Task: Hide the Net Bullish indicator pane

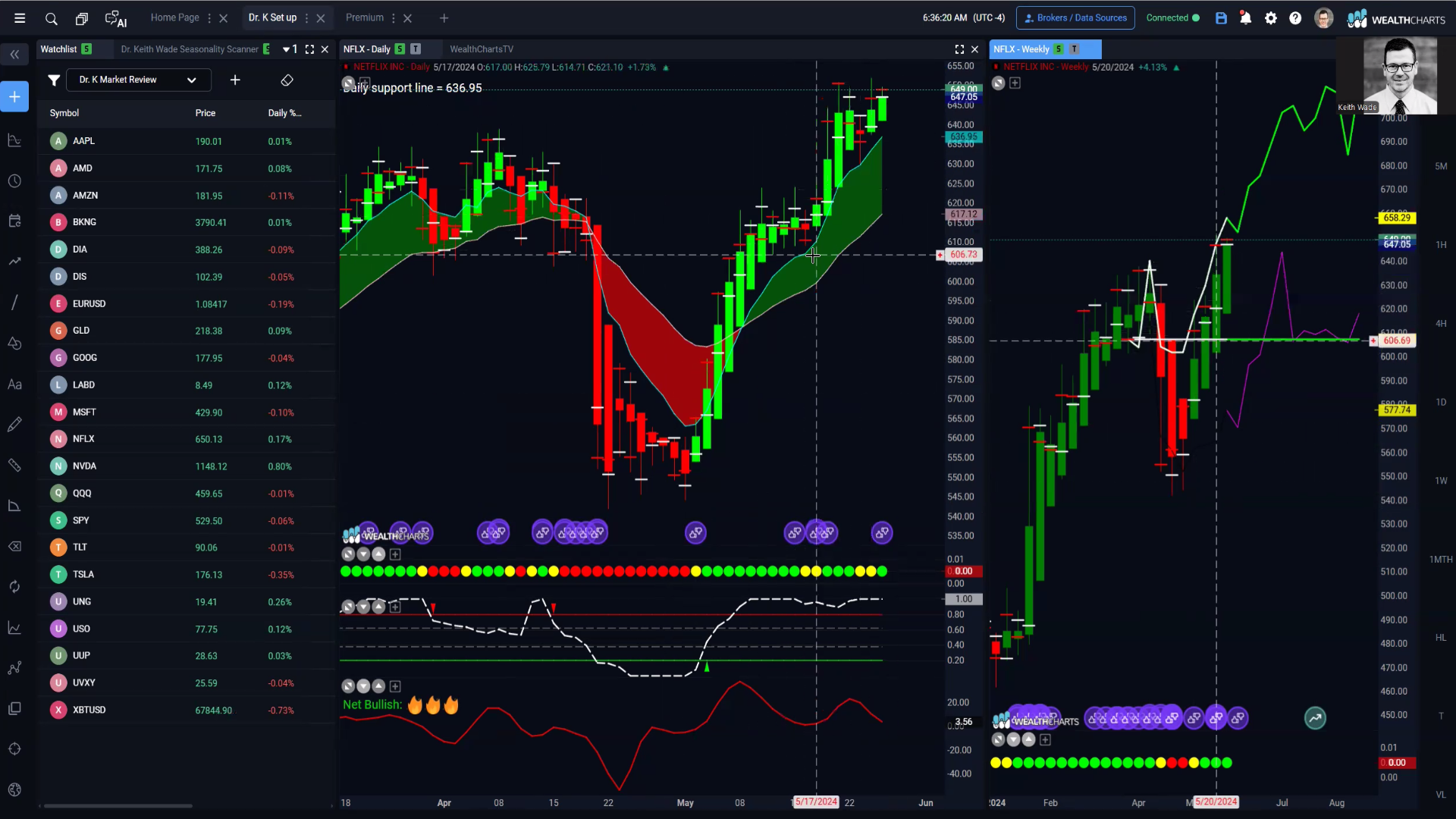Action: [348, 686]
